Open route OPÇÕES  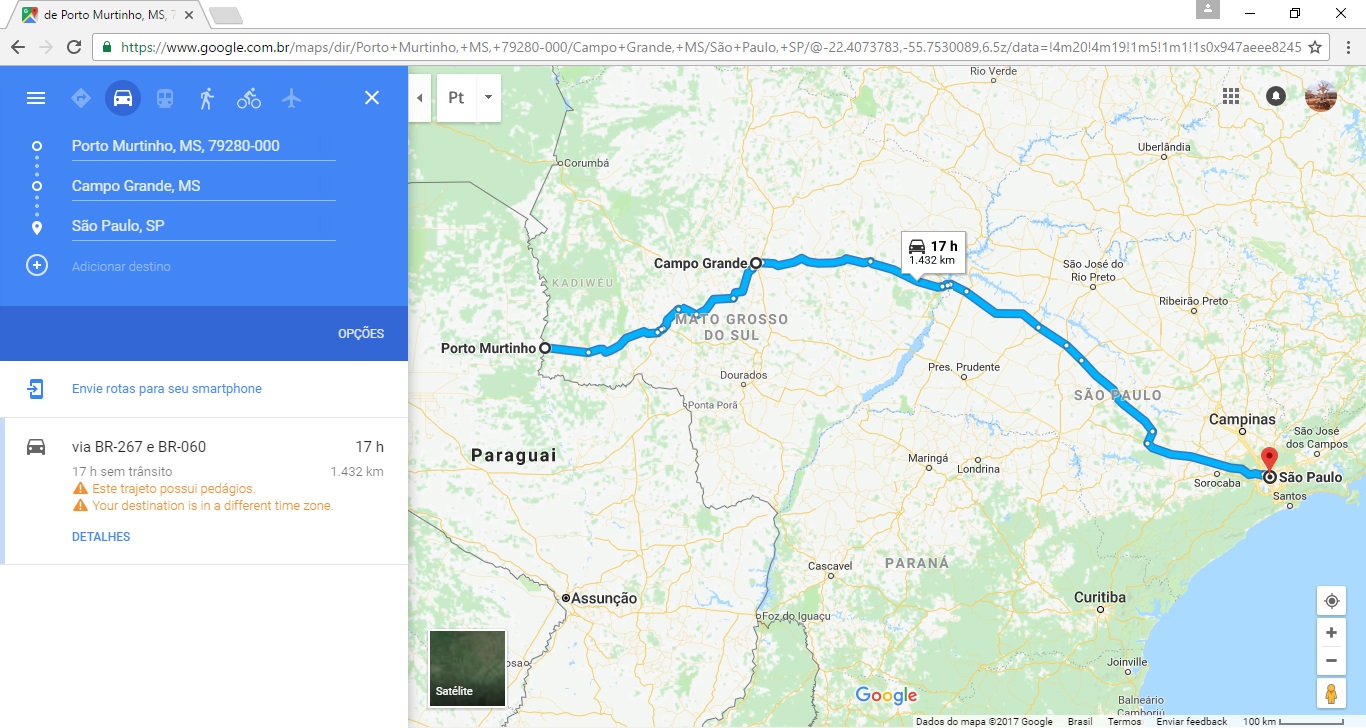tap(361, 334)
